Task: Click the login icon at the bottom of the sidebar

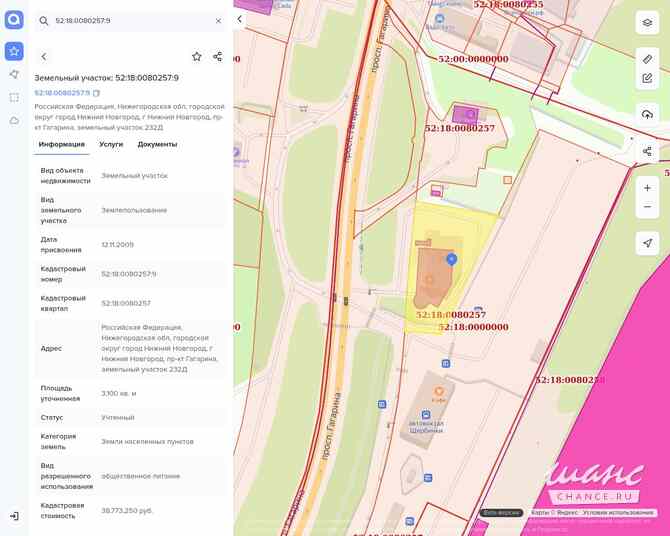Action: [x=14, y=516]
